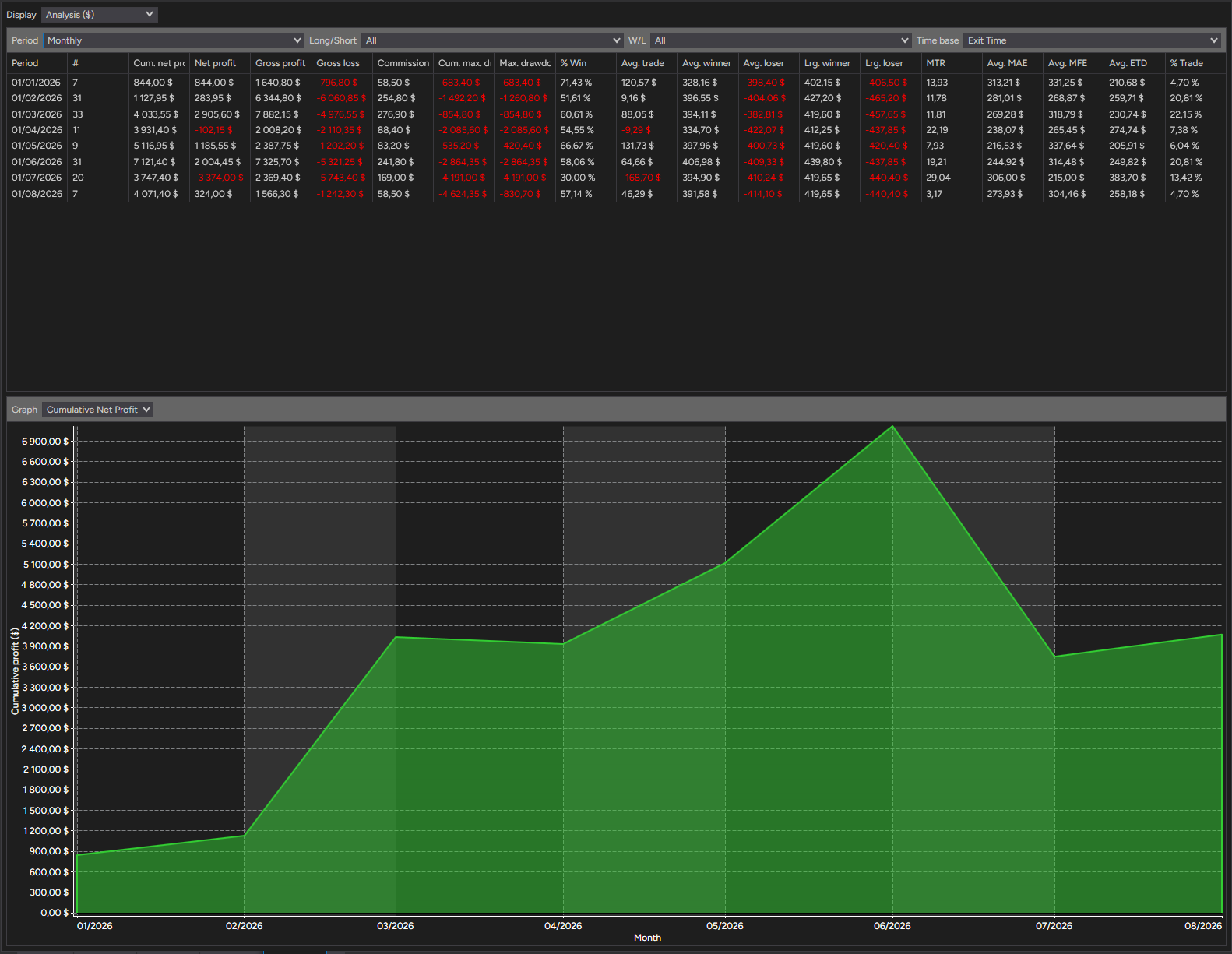Sort by the Avg. MAE column header
This screenshot has width=1232, height=954.
1012,63
